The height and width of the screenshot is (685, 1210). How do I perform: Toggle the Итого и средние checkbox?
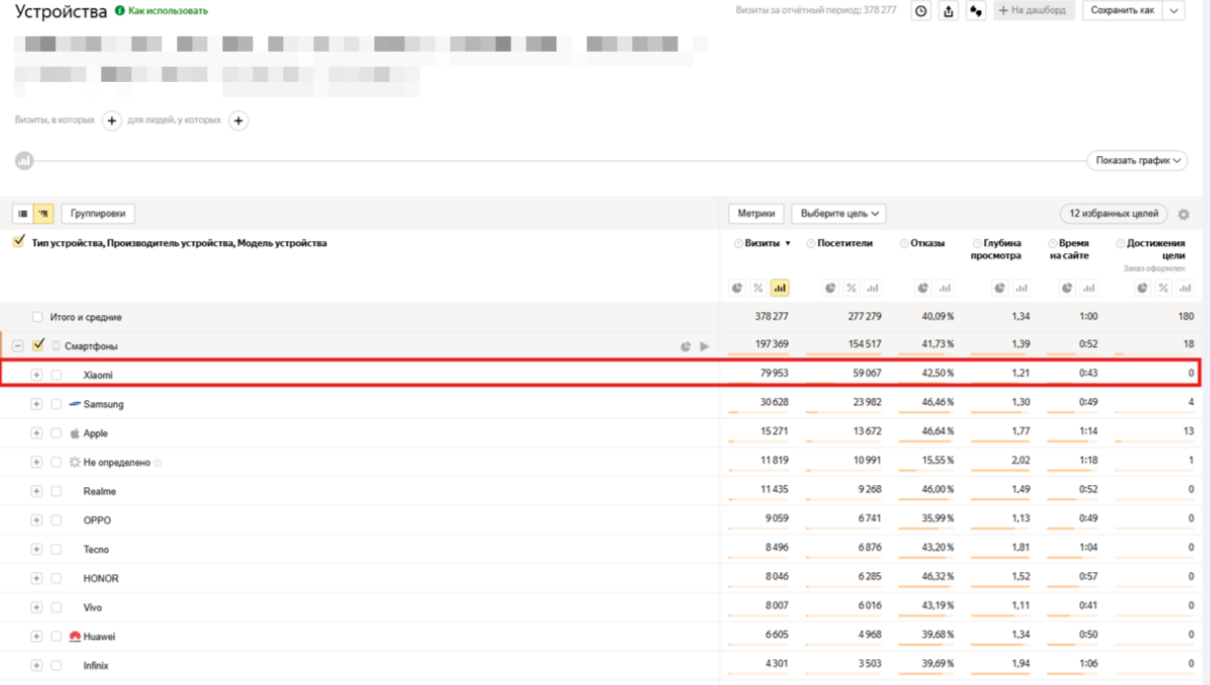(37, 317)
